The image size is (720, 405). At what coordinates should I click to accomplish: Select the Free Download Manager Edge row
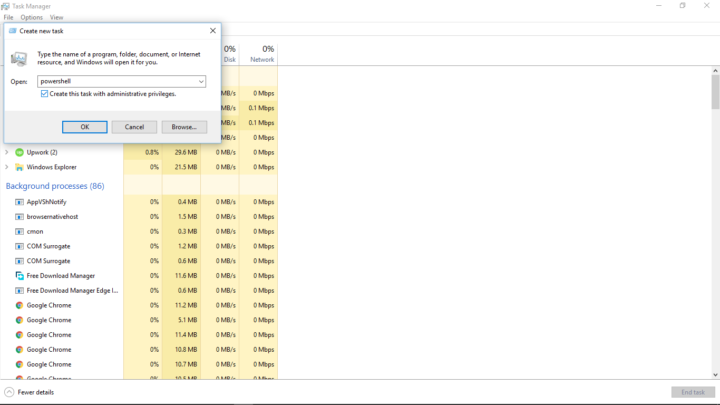(x=139, y=291)
